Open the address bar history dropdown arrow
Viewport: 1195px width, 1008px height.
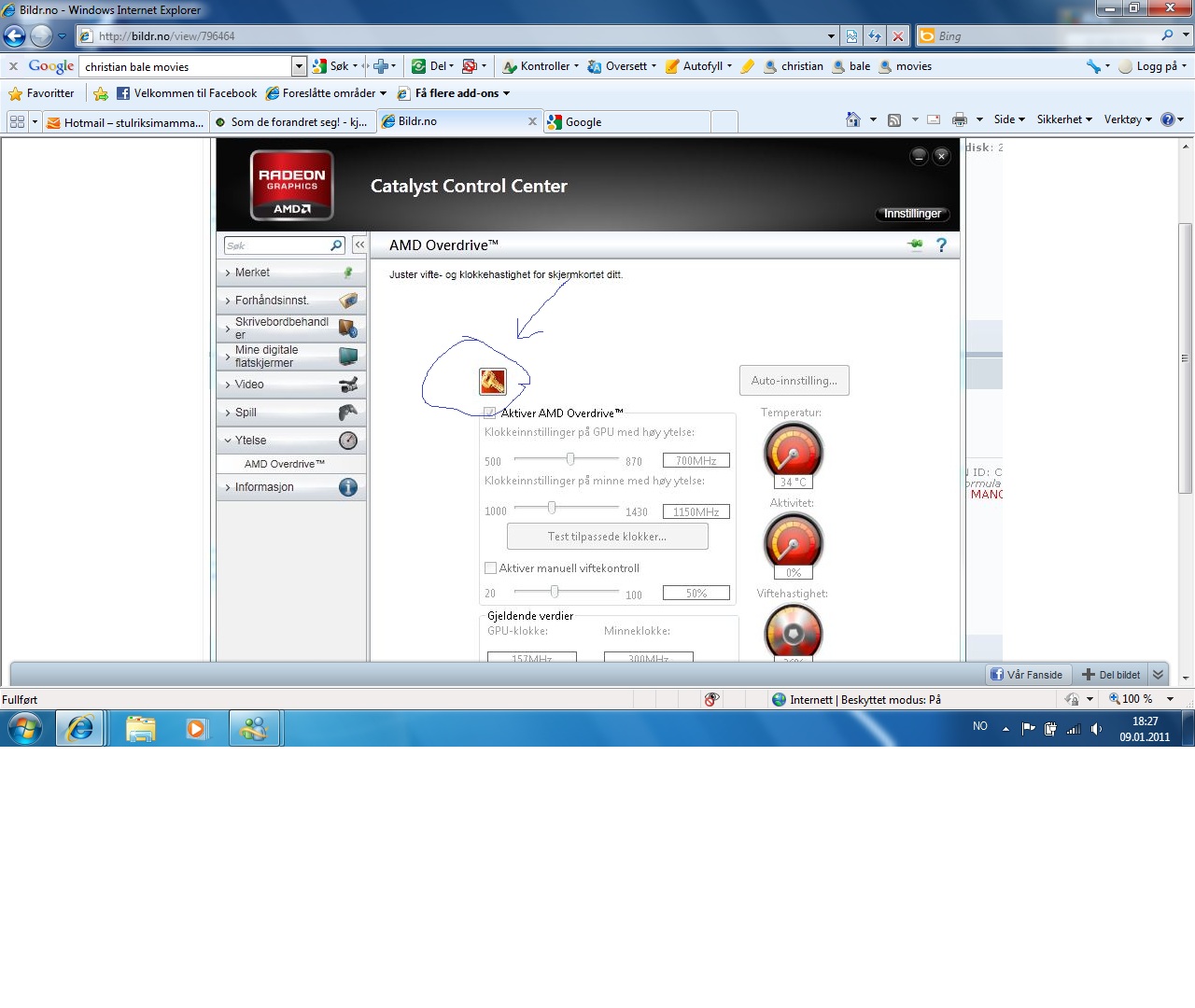(831, 36)
